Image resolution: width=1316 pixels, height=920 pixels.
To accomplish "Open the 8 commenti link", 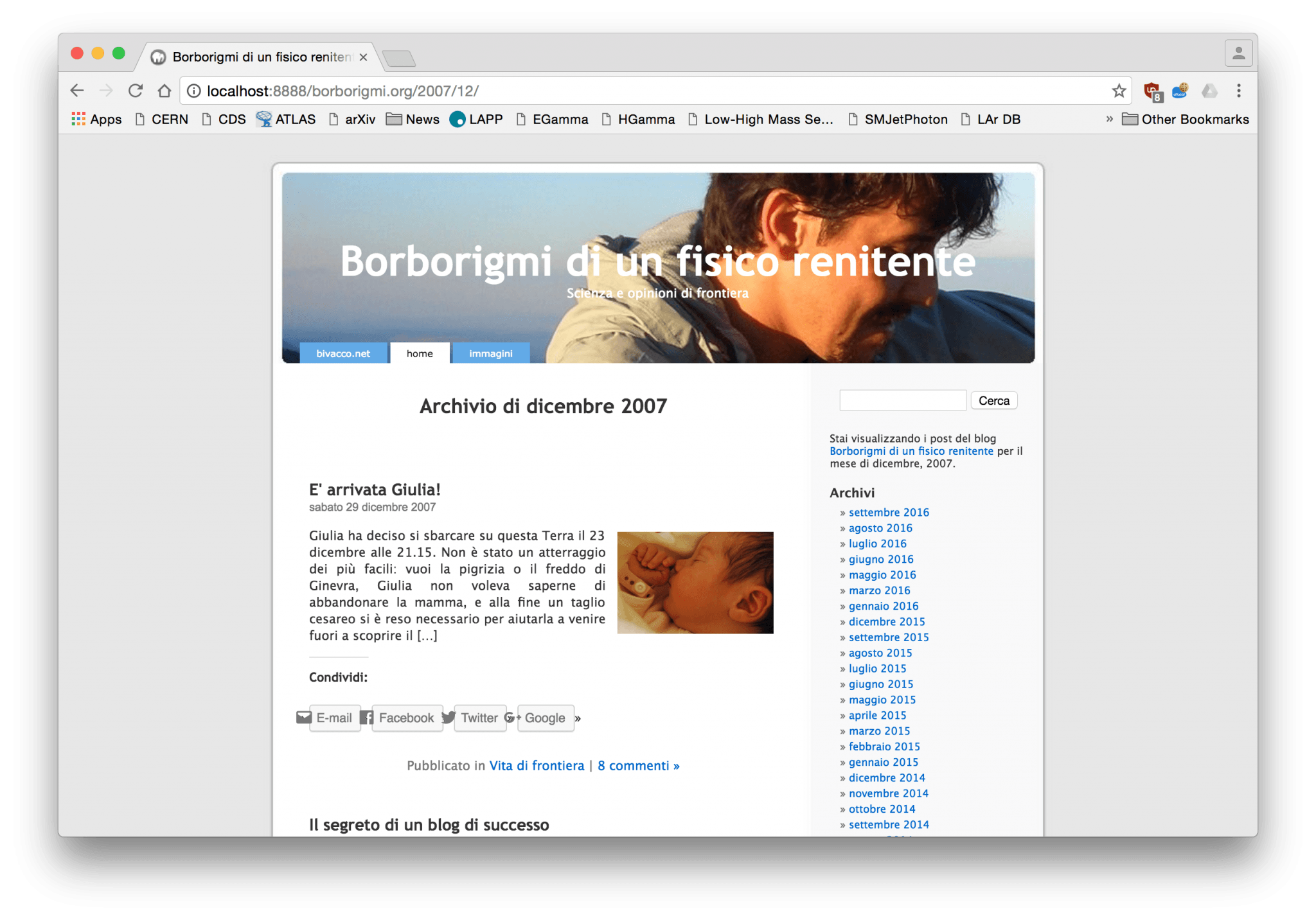I will tap(638, 765).
